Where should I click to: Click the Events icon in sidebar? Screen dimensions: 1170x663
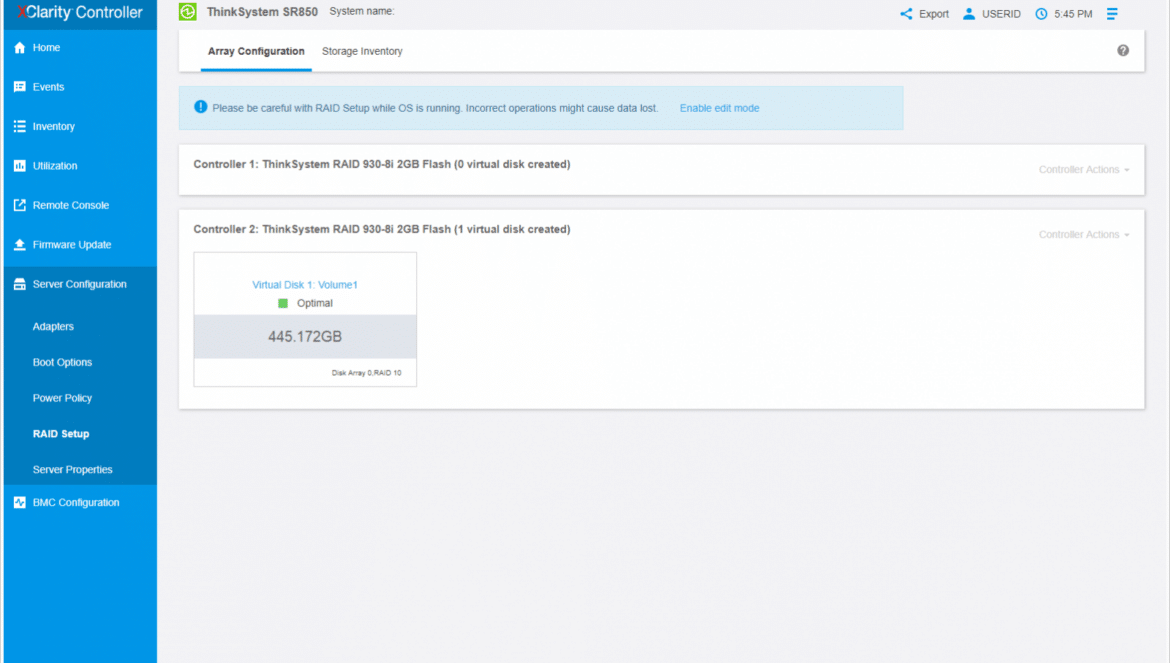click(19, 87)
